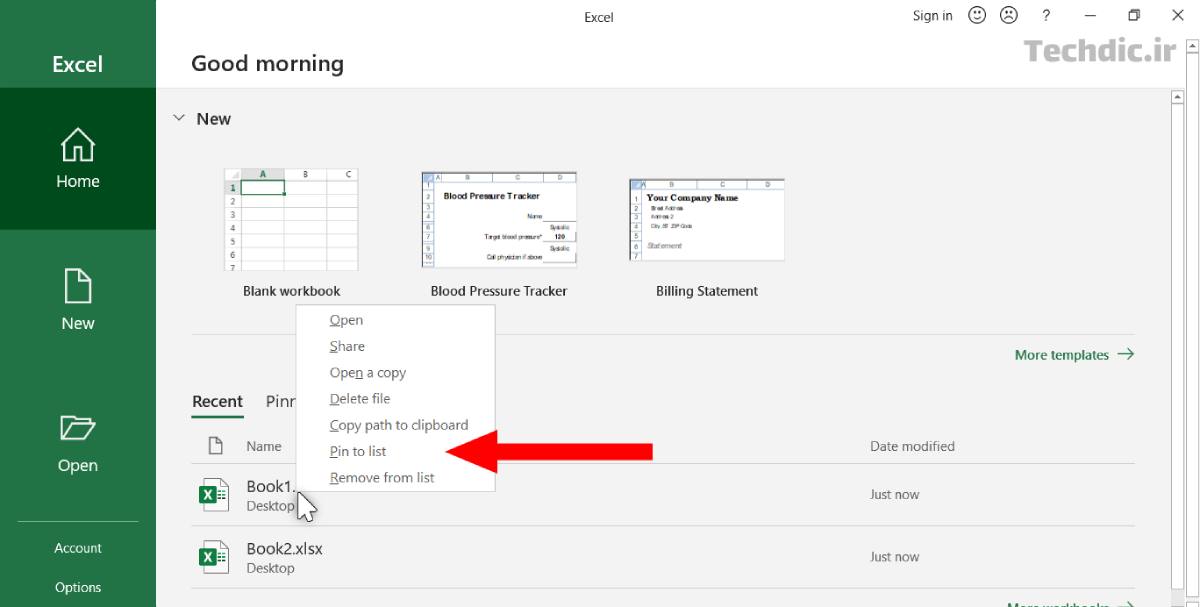Open Billing Statement template thumbnail
This screenshot has width=1200, height=607.
pos(707,220)
